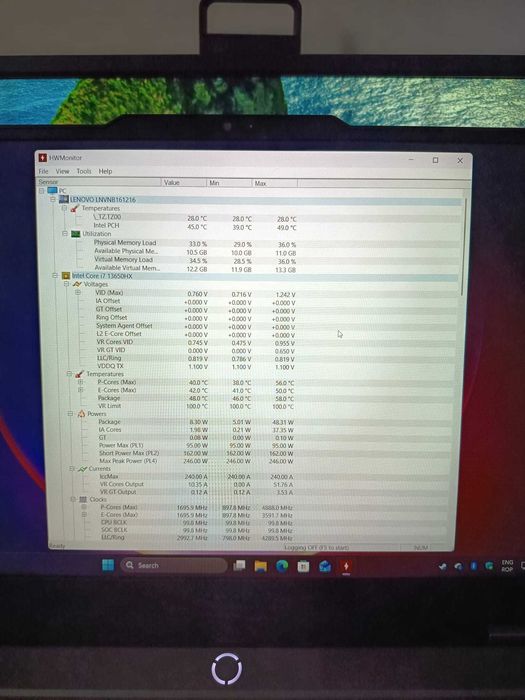The height and width of the screenshot is (700, 525).
Task: Click the Max column header
Action: (275, 183)
